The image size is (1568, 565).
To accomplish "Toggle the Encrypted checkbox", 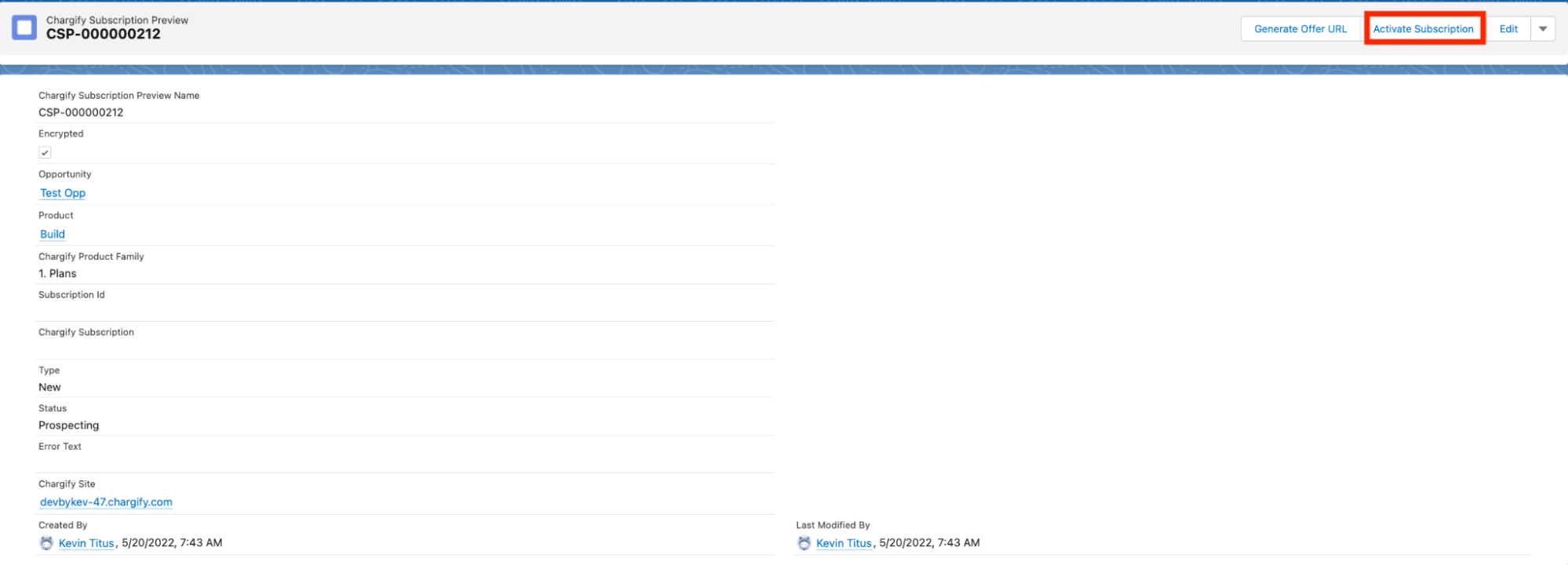I will pos(45,153).
